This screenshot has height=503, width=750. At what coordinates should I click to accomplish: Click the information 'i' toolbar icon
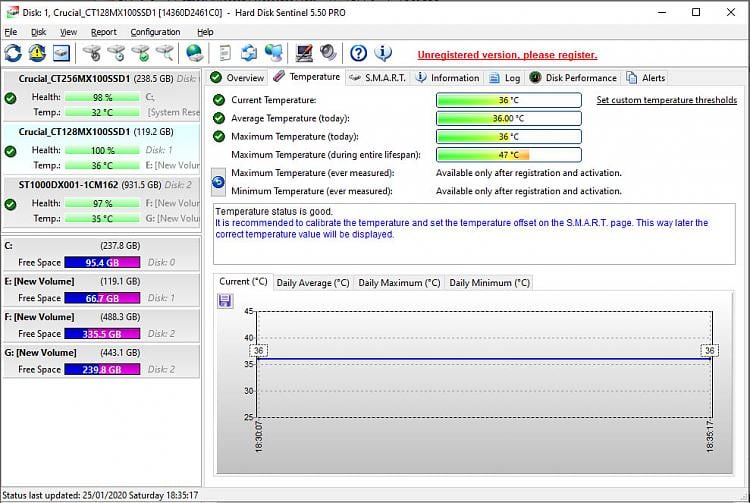[x=383, y=53]
